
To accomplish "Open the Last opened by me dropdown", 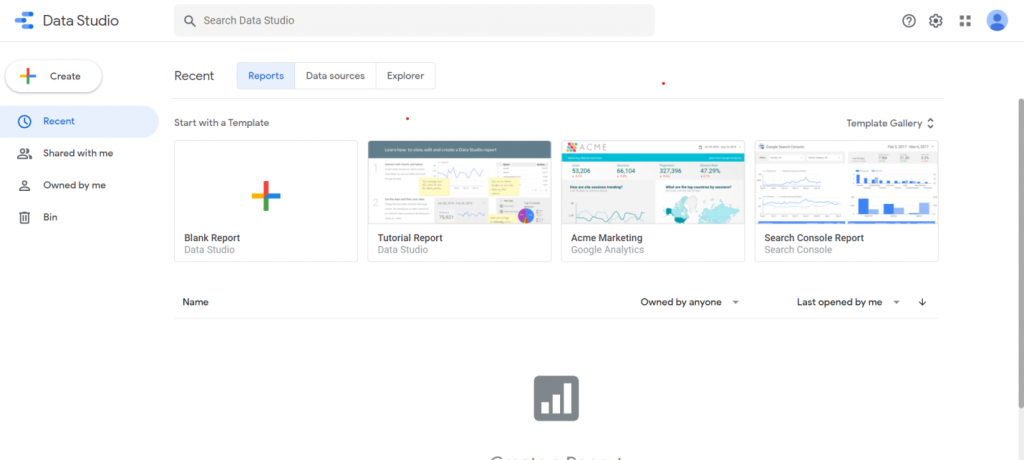I will click(x=848, y=302).
